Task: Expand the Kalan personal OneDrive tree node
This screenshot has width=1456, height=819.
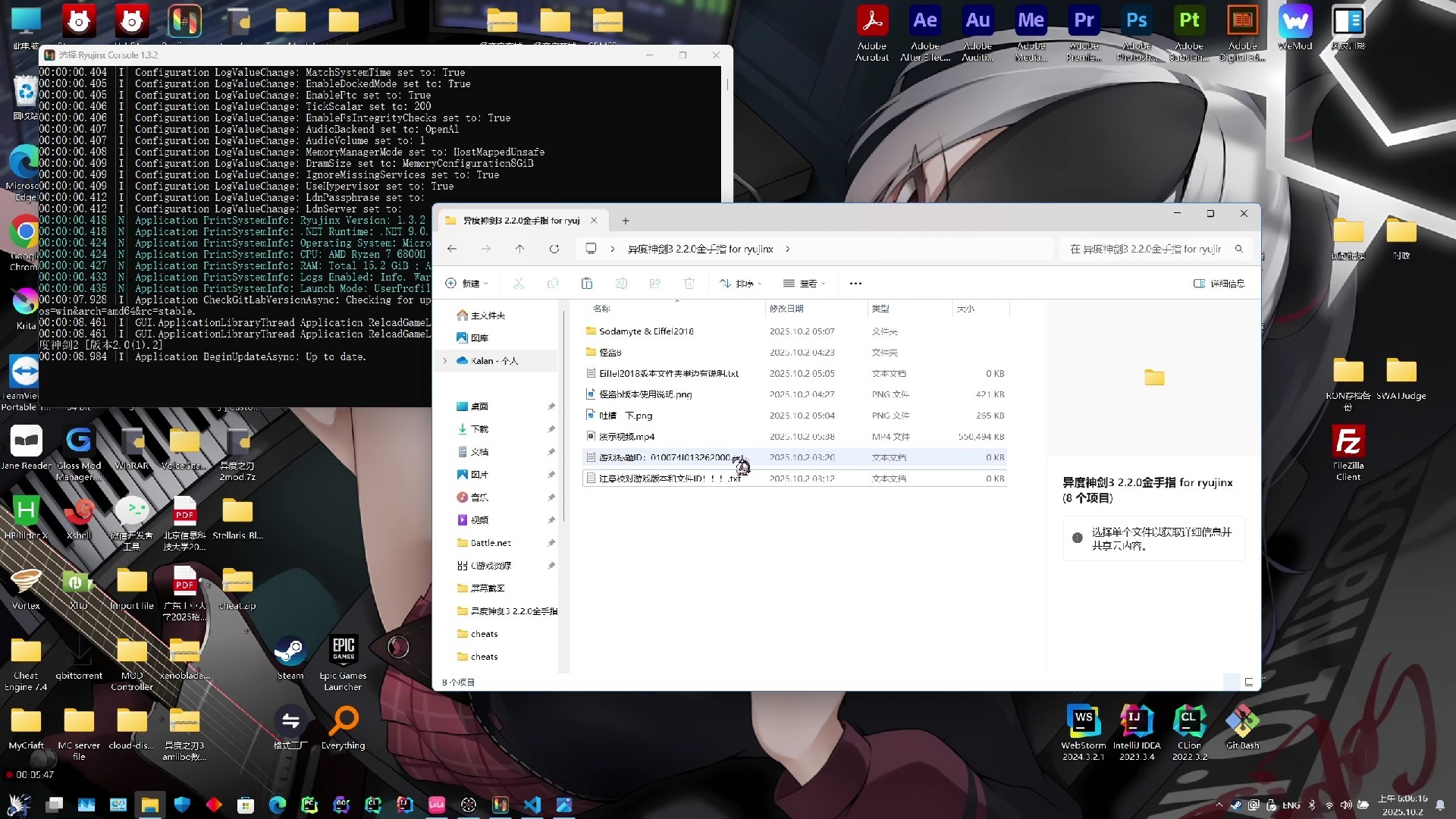Action: pyautogui.click(x=445, y=361)
